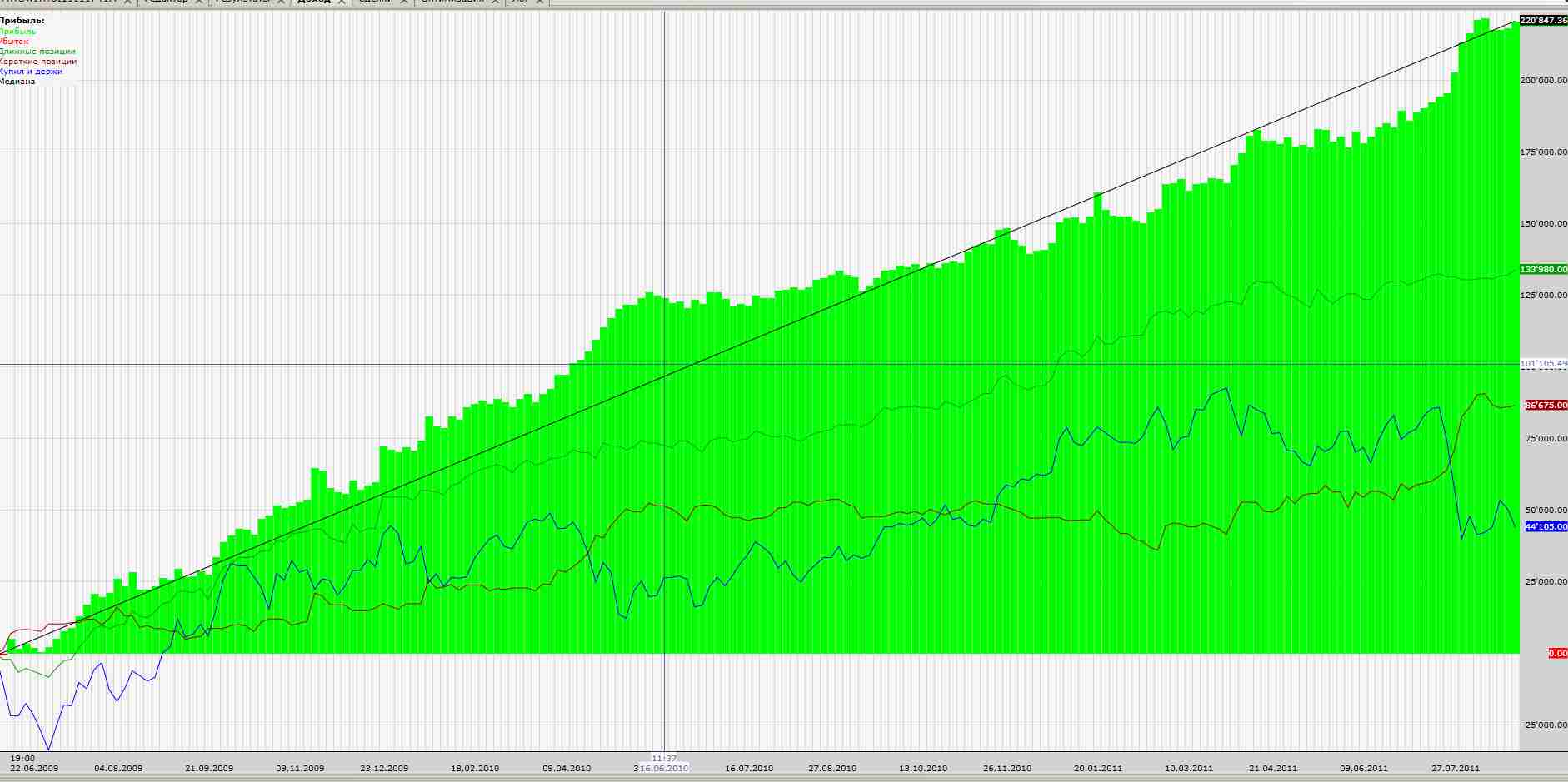Select the "Длинные позиции" legend entry
This screenshot has width=1568, height=782.
37,52
